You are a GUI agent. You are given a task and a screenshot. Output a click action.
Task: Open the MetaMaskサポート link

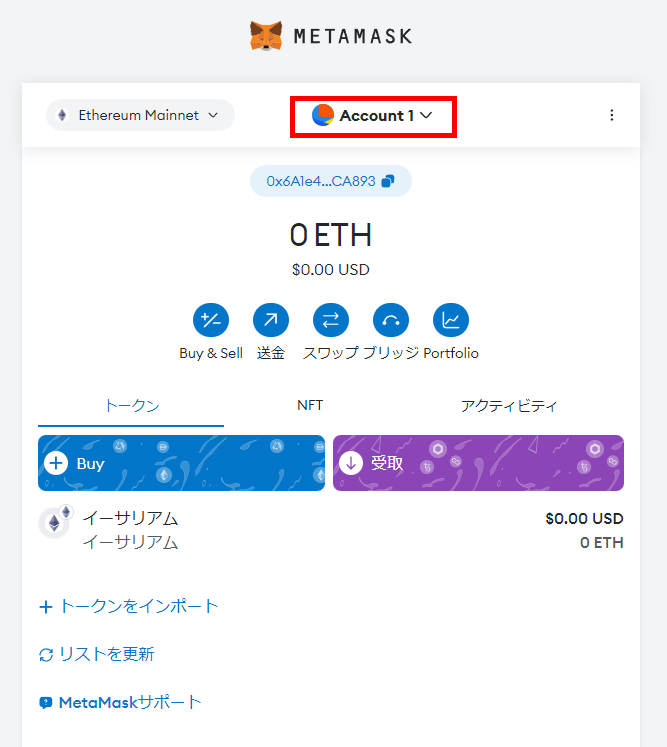(121, 702)
